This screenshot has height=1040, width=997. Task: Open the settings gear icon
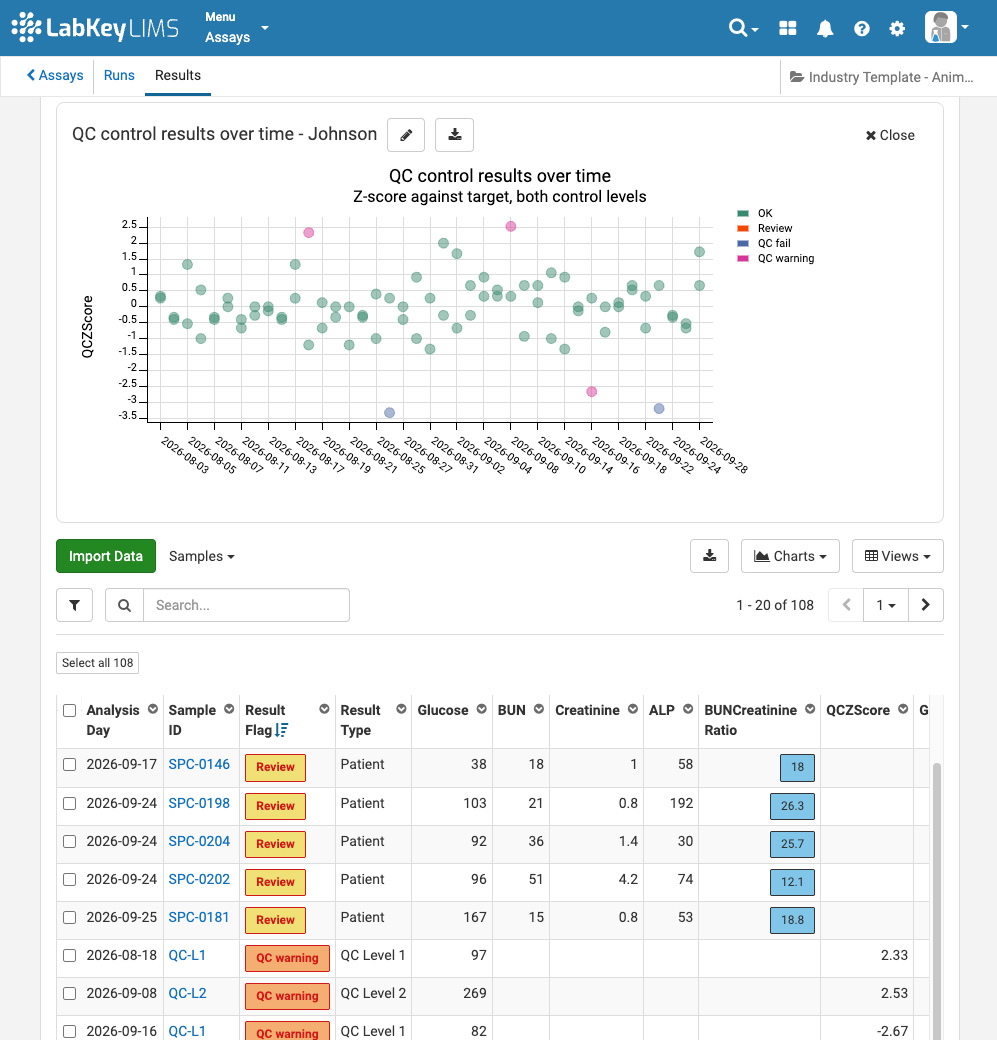[x=897, y=29]
